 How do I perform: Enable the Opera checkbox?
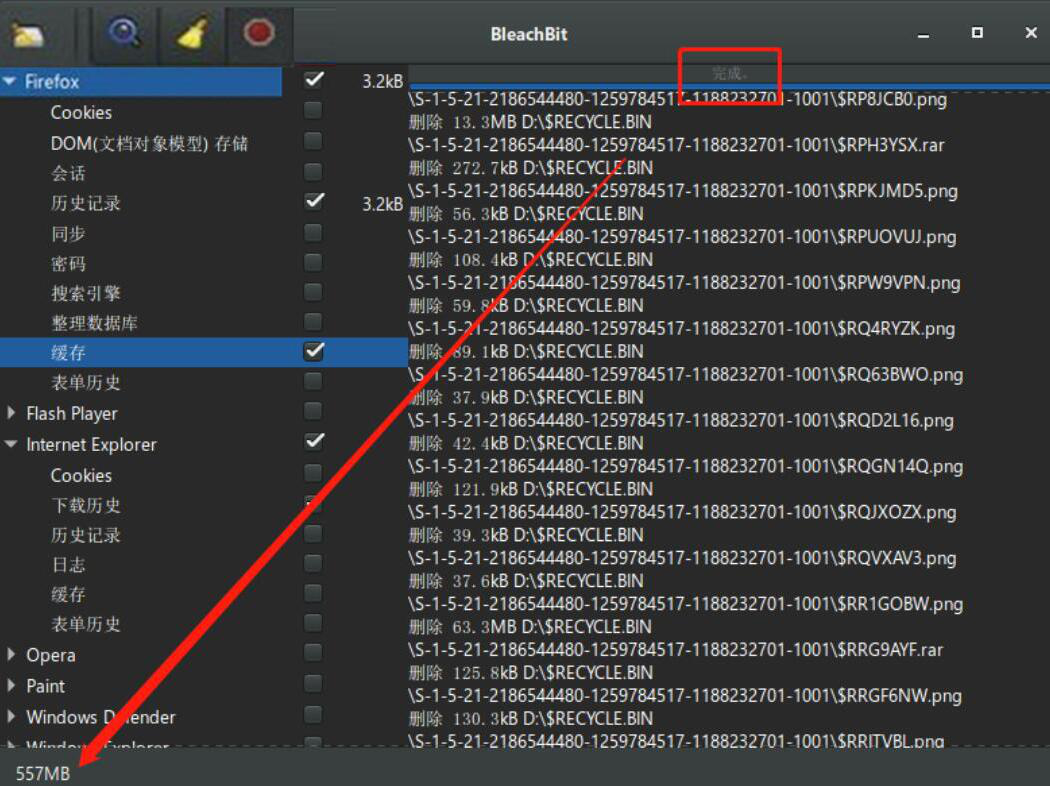point(313,652)
